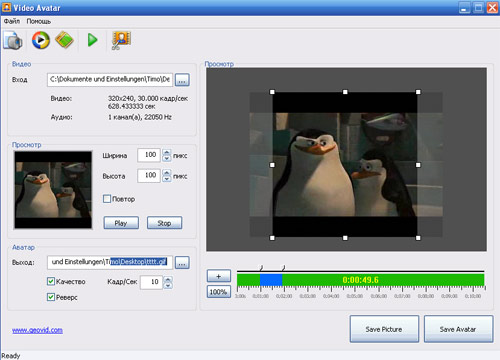The height and width of the screenshot is (360, 500).
Task: Increase the Ширина width value
Action: (167, 152)
